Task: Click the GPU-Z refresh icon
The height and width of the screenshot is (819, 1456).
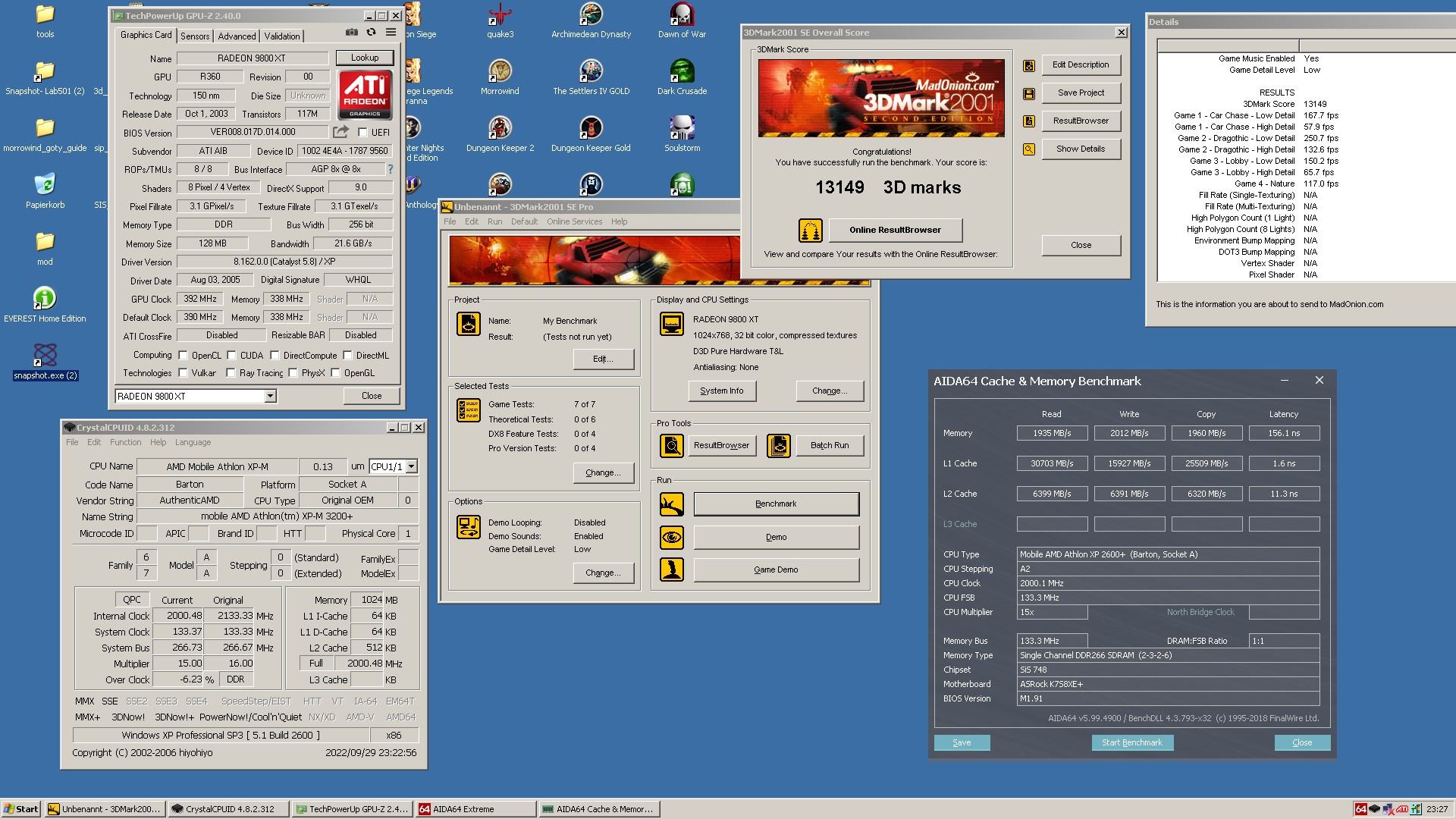Action: coord(371,33)
